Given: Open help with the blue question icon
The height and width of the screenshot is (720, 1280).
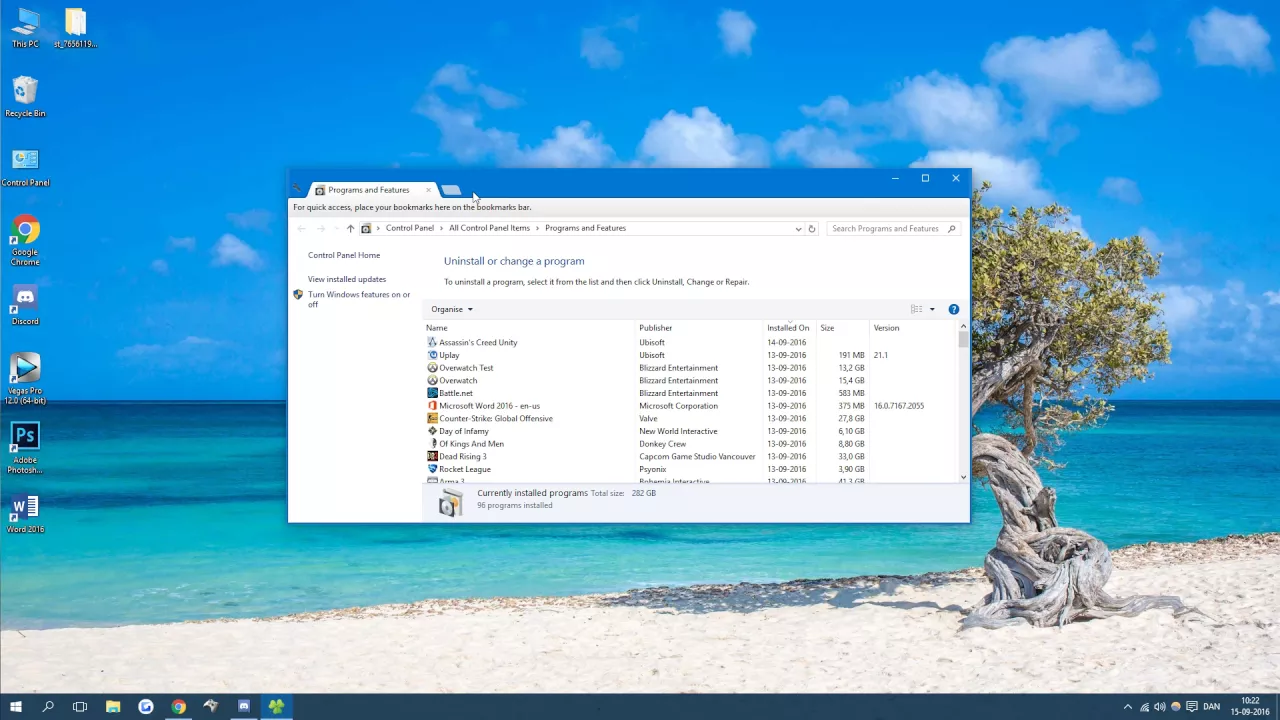Looking at the screenshot, I should (x=954, y=309).
